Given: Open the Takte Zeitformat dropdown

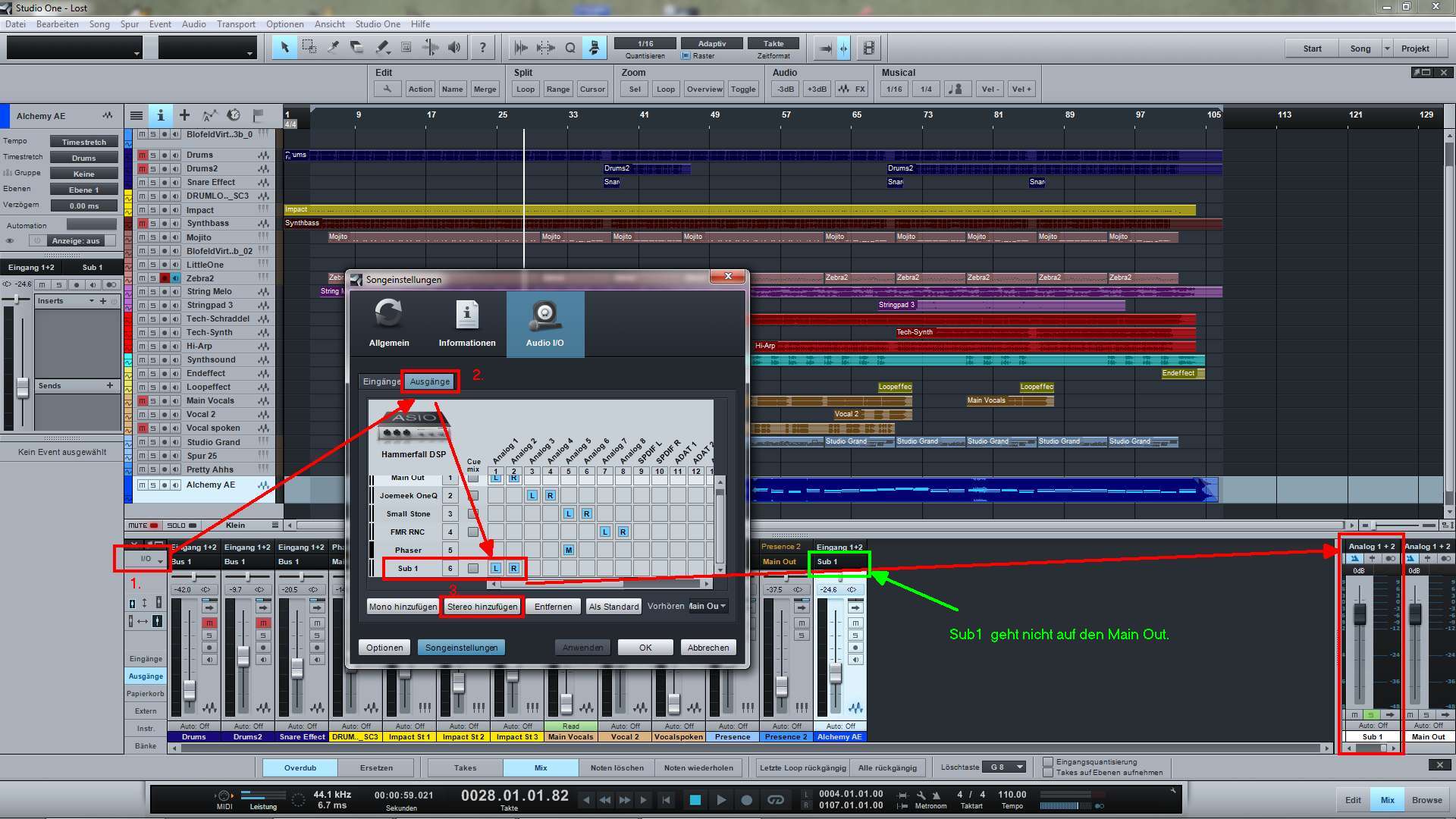Looking at the screenshot, I should click(x=773, y=43).
